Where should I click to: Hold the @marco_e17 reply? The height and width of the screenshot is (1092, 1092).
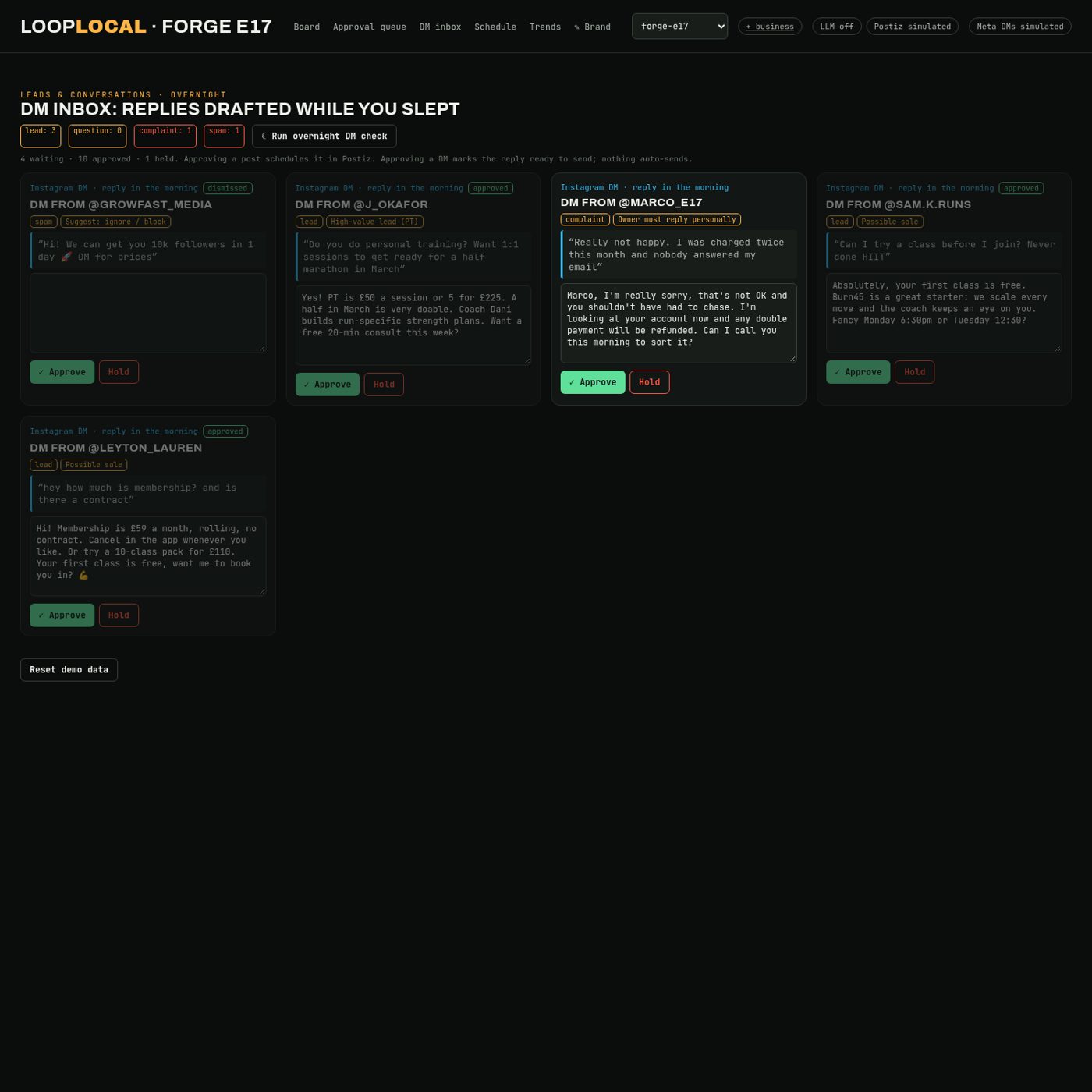[x=650, y=382]
